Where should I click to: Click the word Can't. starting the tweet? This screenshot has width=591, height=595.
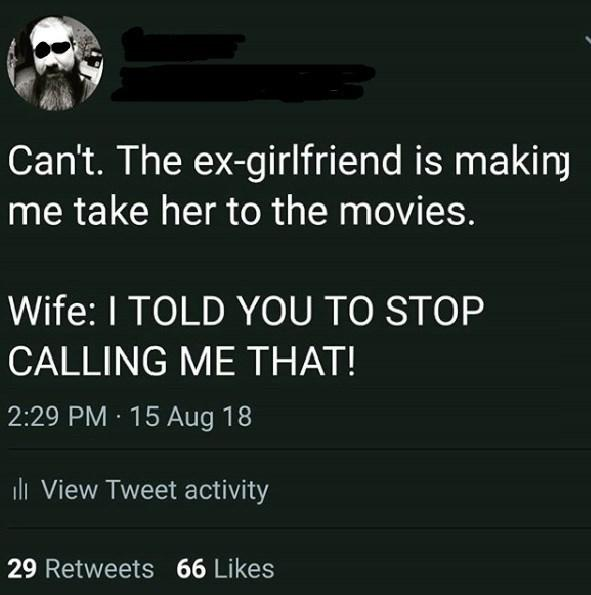56,160
